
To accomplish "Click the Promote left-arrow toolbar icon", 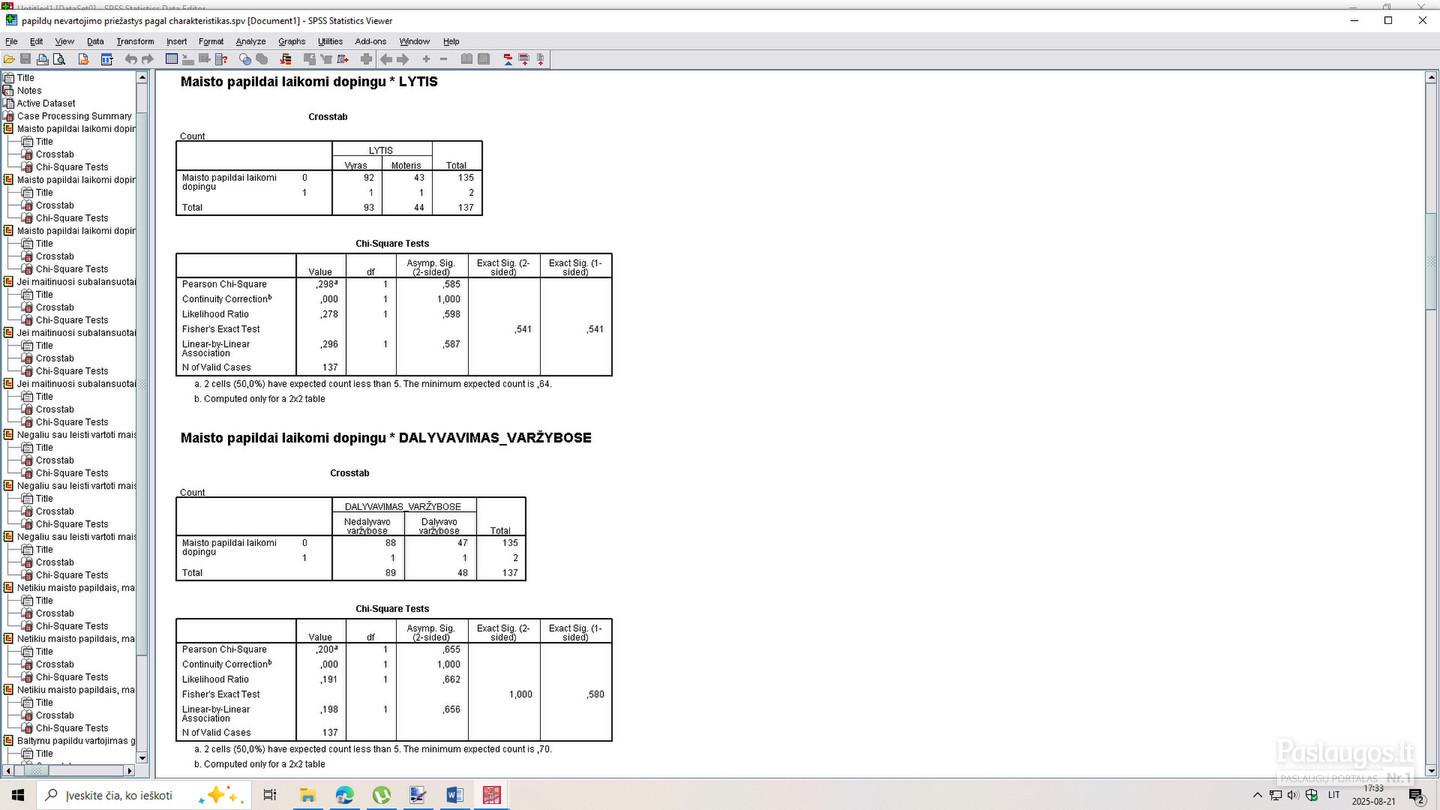I will 386,60.
